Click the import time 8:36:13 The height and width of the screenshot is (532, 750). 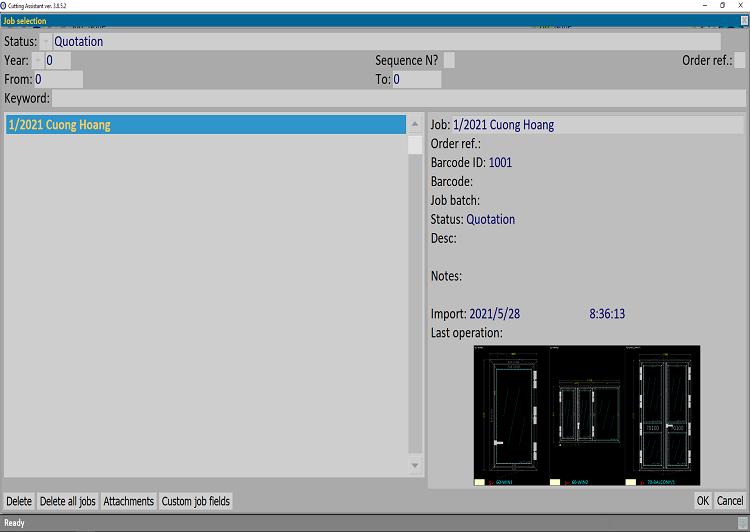(x=607, y=314)
